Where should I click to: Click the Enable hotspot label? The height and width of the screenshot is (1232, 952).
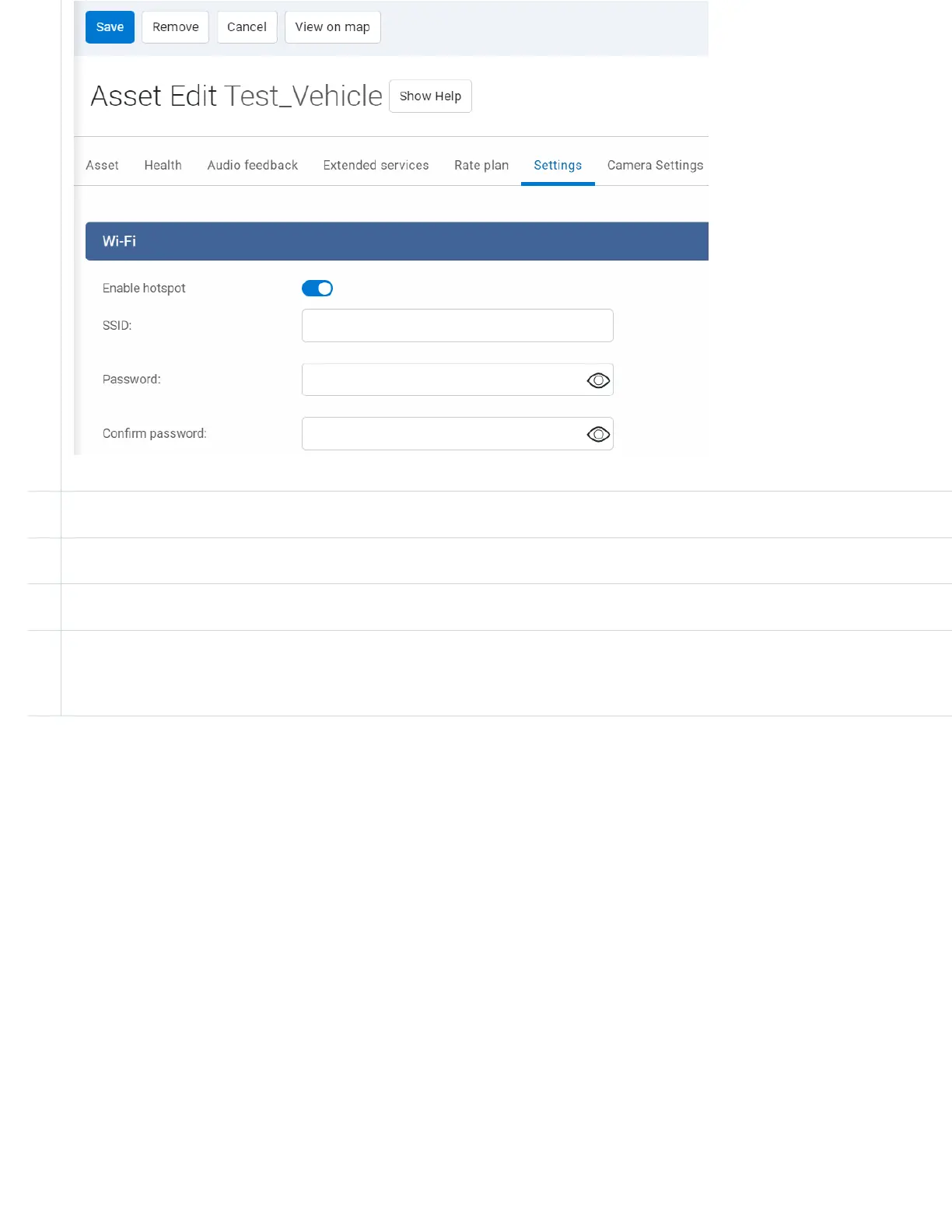[144, 289]
